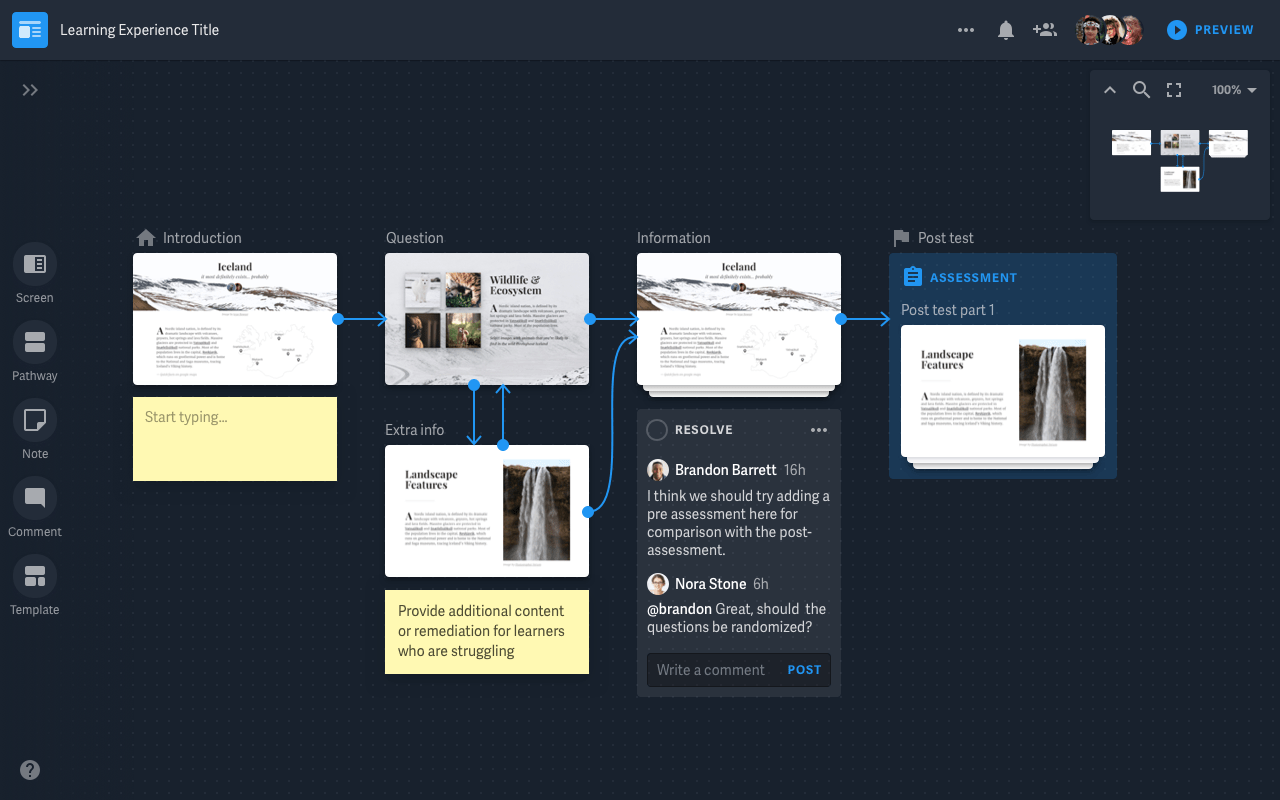
Task: Click the Information screen's outgoing connector dot
Action: point(841,319)
